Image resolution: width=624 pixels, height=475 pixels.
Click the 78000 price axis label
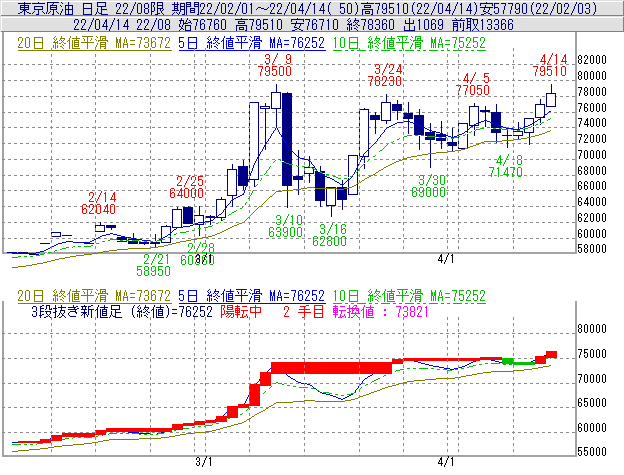tap(592, 91)
